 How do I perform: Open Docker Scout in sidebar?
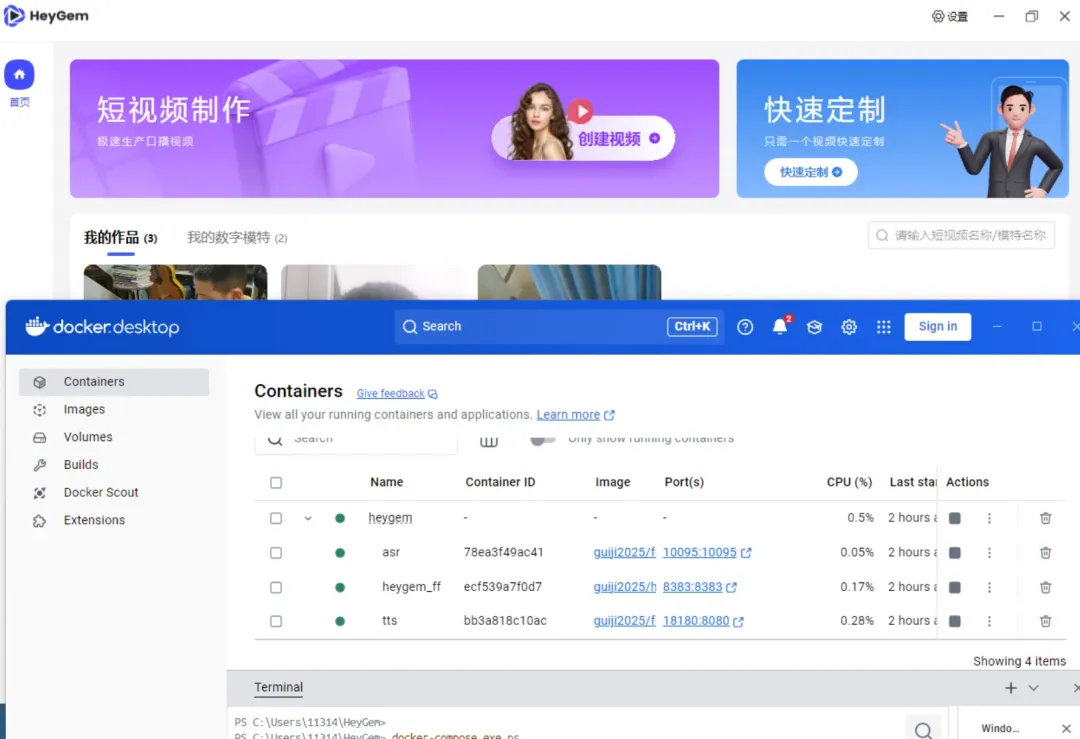(114, 492)
